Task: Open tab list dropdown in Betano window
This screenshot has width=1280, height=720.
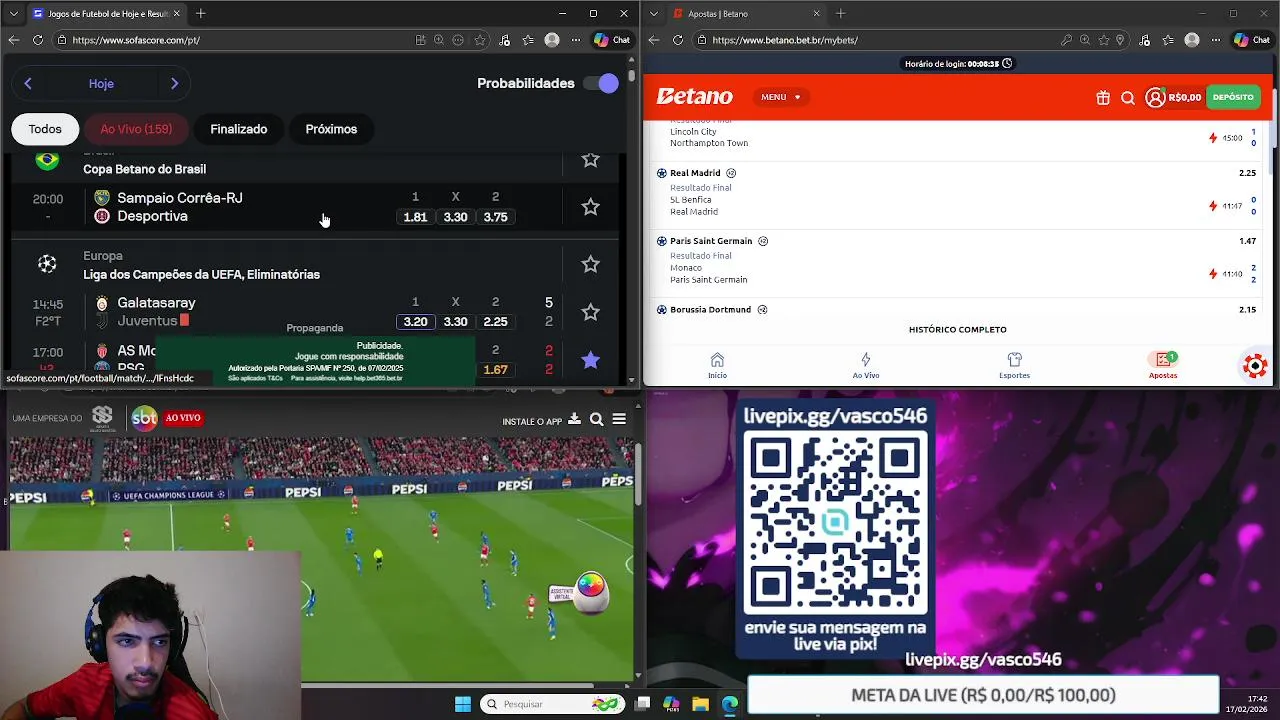Action: 653,13
